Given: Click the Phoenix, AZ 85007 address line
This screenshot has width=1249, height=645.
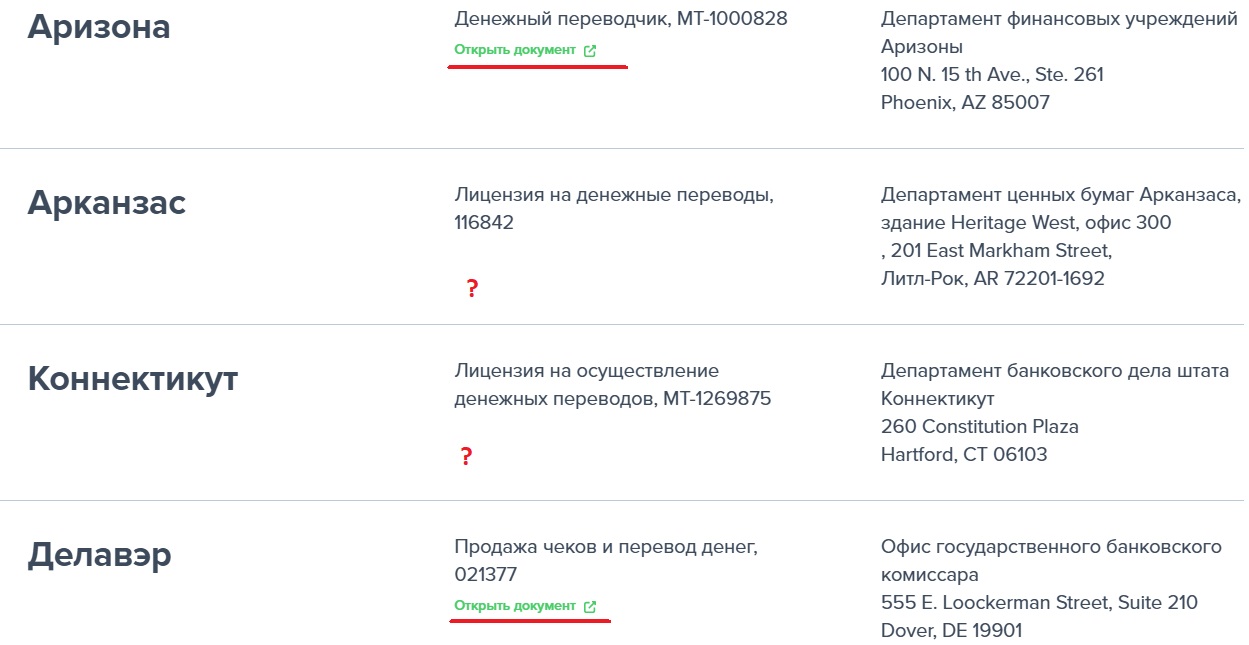Looking at the screenshot, I should point(965,102).
